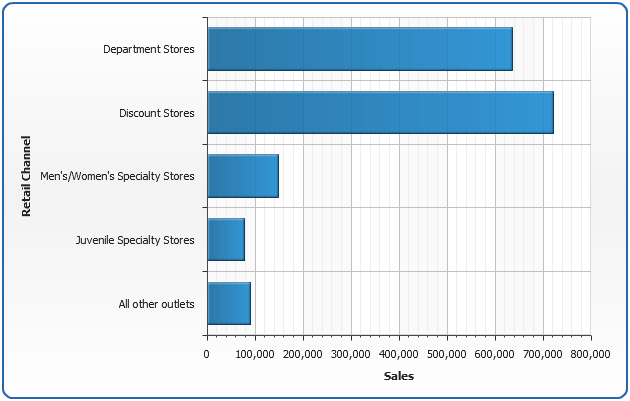Click the 100,000 tick label
This screenshot has height=401, width=630.
pyautogui.click(x=255, y=354)
